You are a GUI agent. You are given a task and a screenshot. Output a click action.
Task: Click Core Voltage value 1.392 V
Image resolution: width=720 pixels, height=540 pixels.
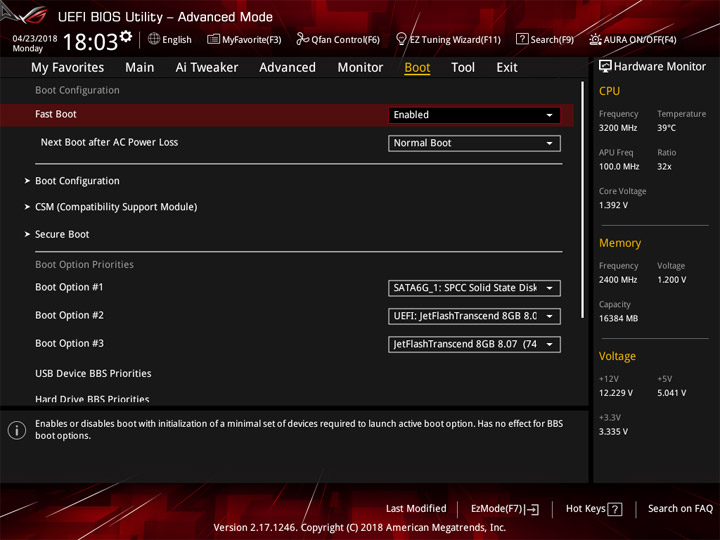613,205
